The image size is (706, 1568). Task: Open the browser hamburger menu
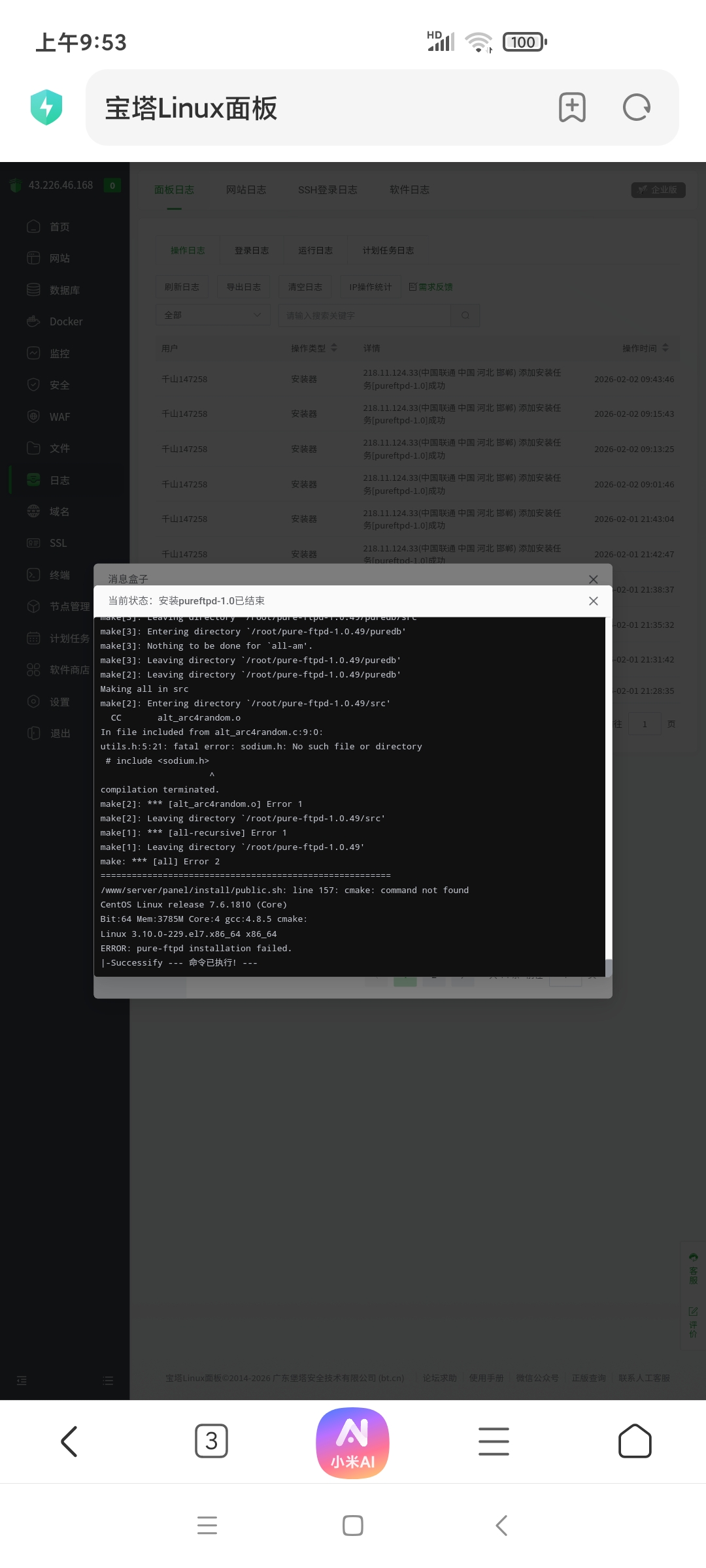point(494,1441)
